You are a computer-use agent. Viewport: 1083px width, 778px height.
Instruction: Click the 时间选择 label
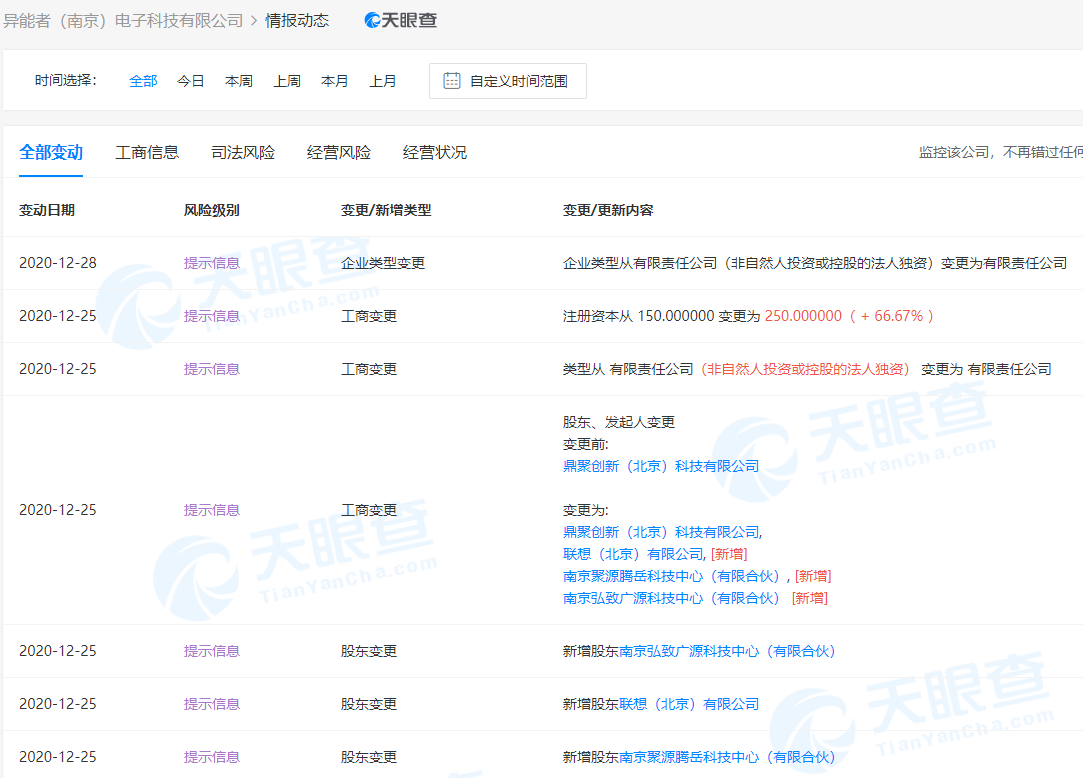pos(66,80)
